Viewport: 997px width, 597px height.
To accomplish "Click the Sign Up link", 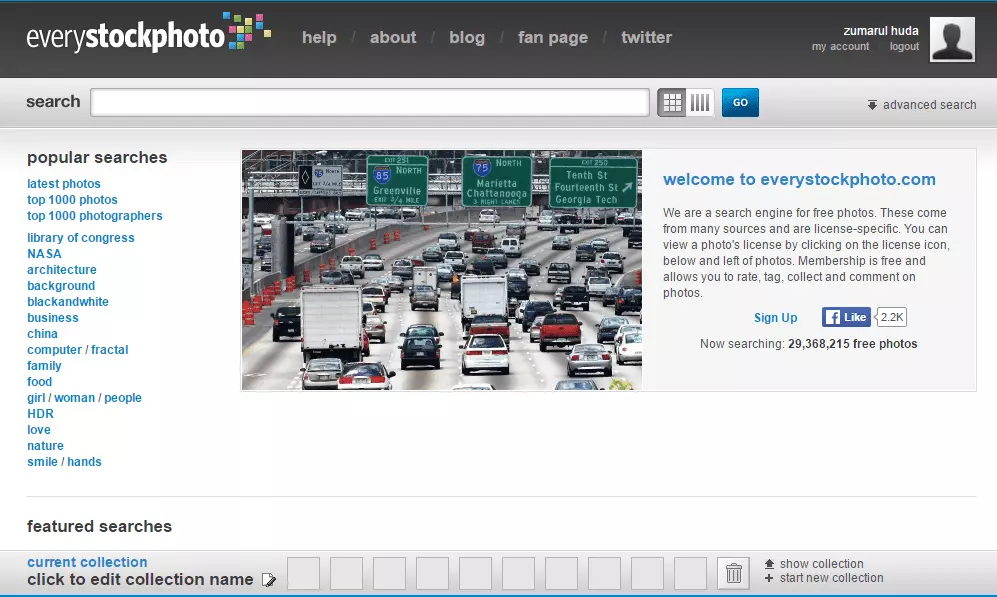I will [x=775, y=318].
